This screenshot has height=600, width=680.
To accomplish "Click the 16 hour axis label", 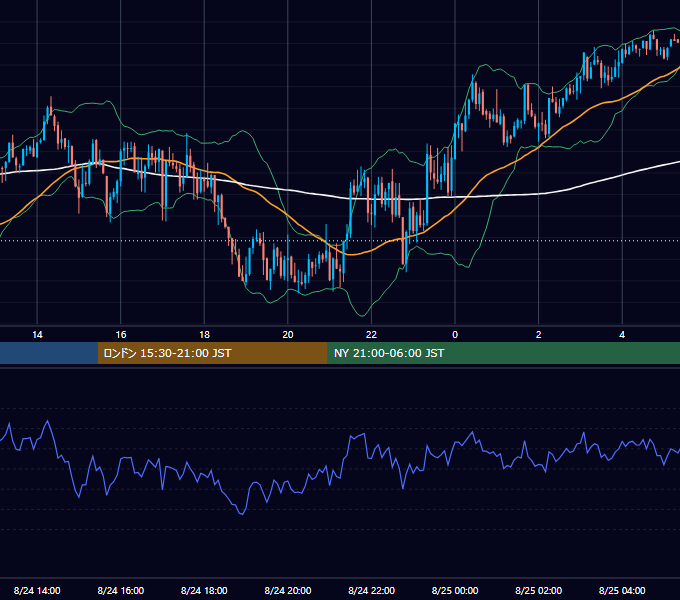I will pos(121,335).
